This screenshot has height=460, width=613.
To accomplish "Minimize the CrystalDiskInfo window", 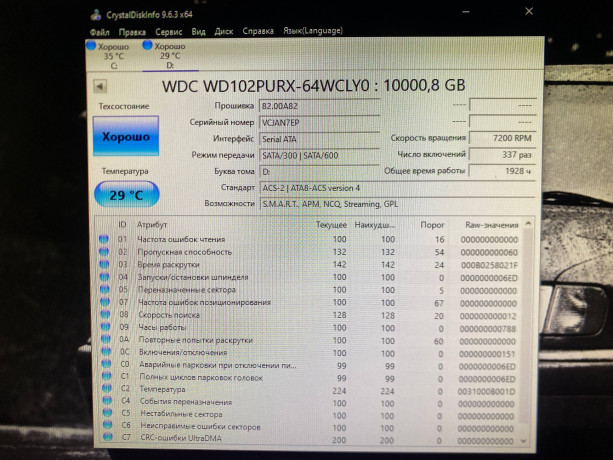I will click(466, 12).
